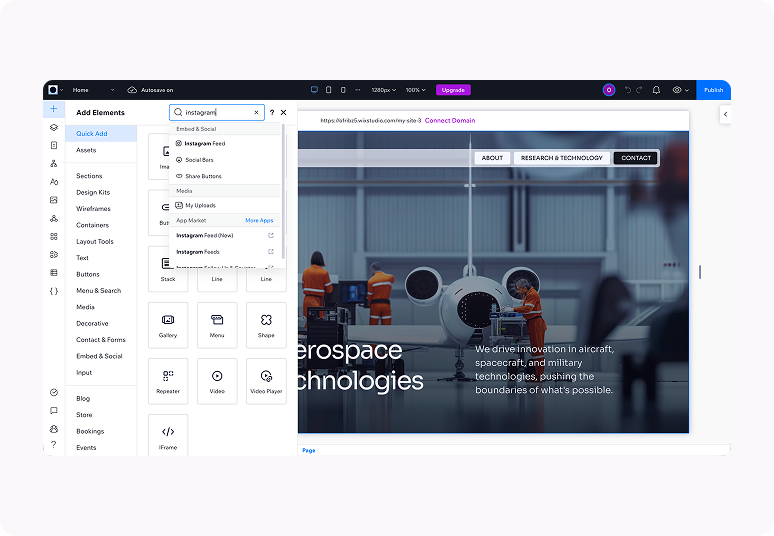The image size is (774, 536).
Task: Choose Instagram Feed search result
Action: [225, 144]
